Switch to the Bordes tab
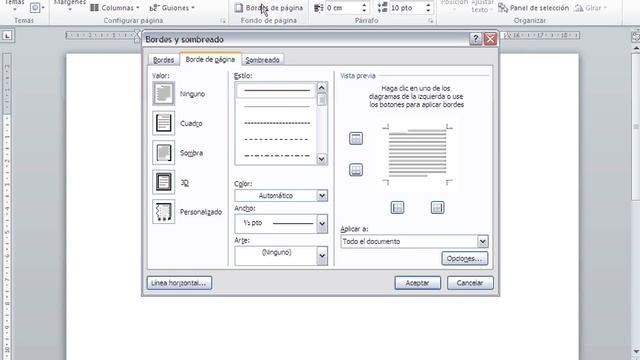The width and height of the screenshot is (640, 360). (163, 60)
